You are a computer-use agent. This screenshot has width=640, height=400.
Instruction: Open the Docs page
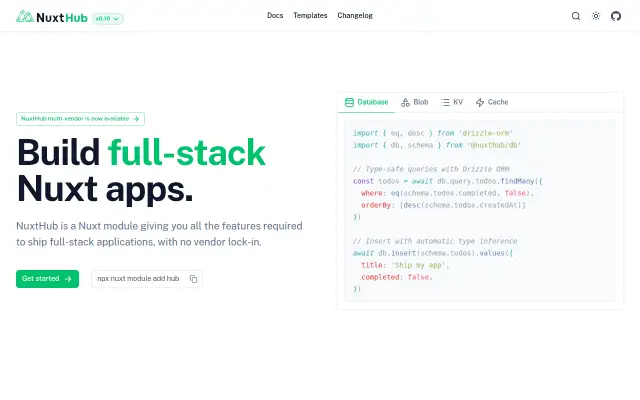pos(275,16)
